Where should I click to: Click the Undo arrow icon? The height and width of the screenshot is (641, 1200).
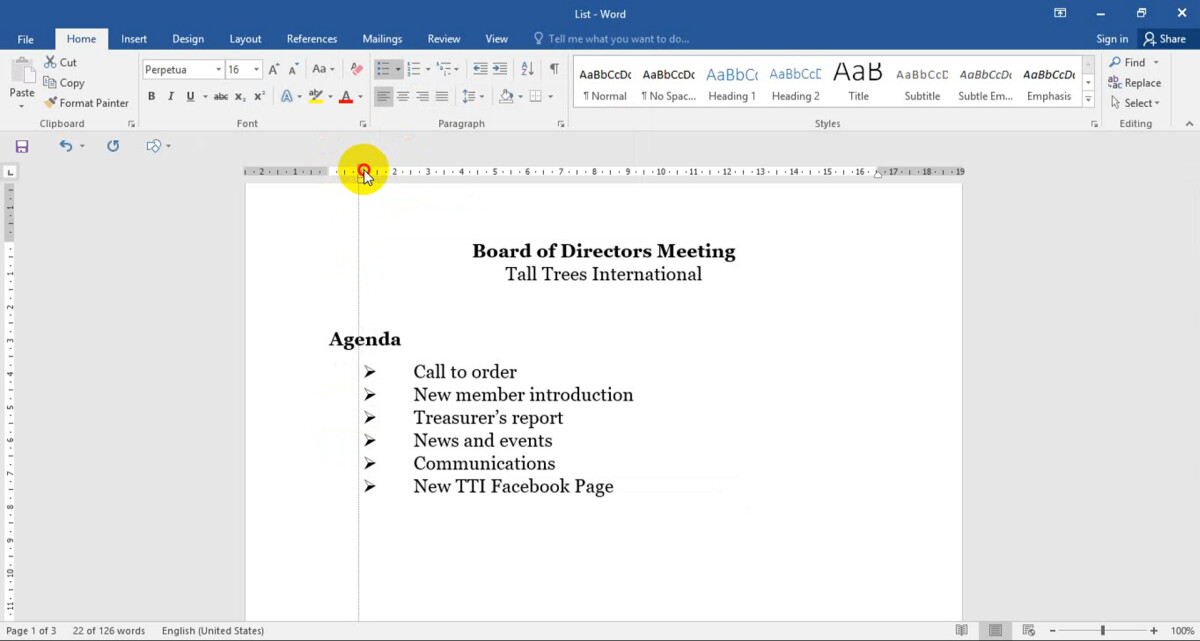point(65,146)
